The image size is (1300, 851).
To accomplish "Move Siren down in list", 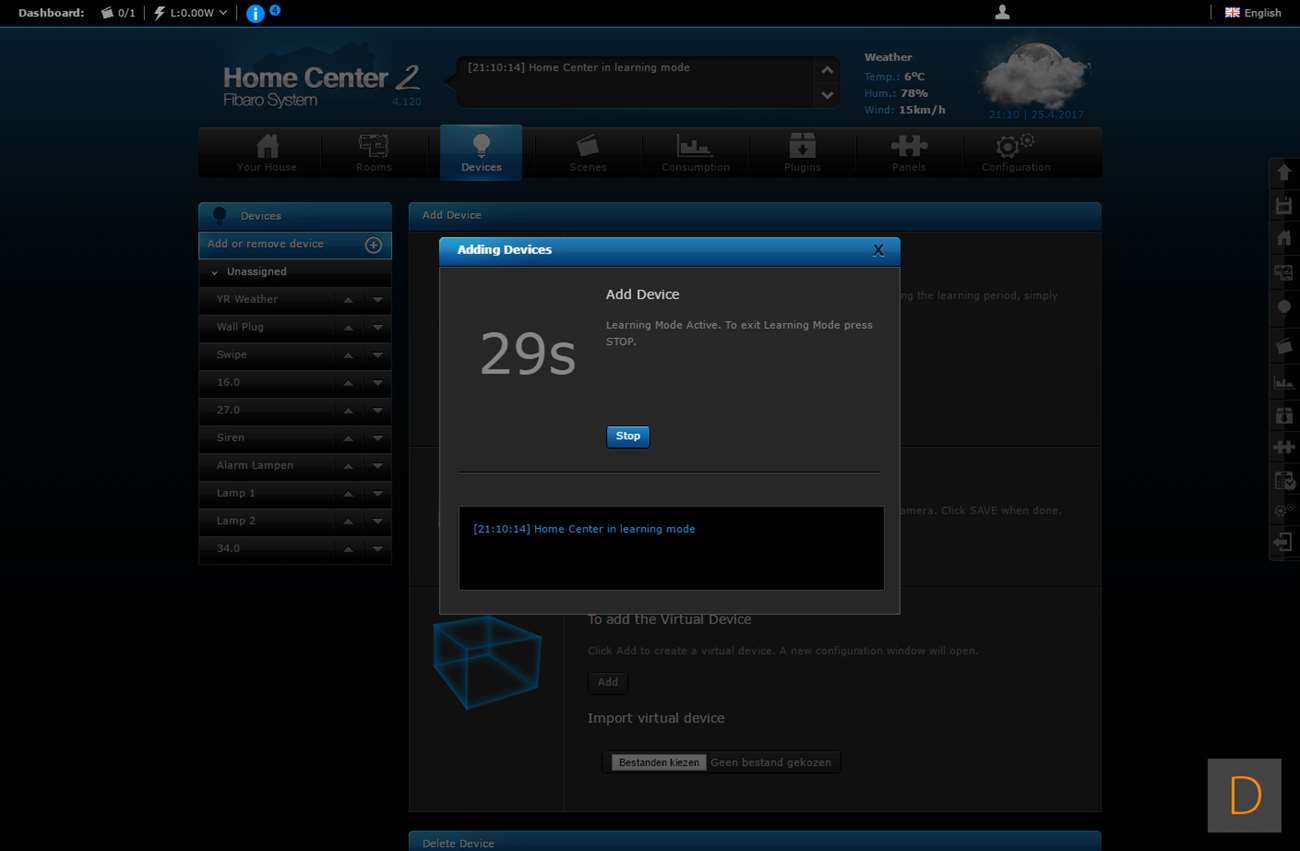I will tap(378, 438).
